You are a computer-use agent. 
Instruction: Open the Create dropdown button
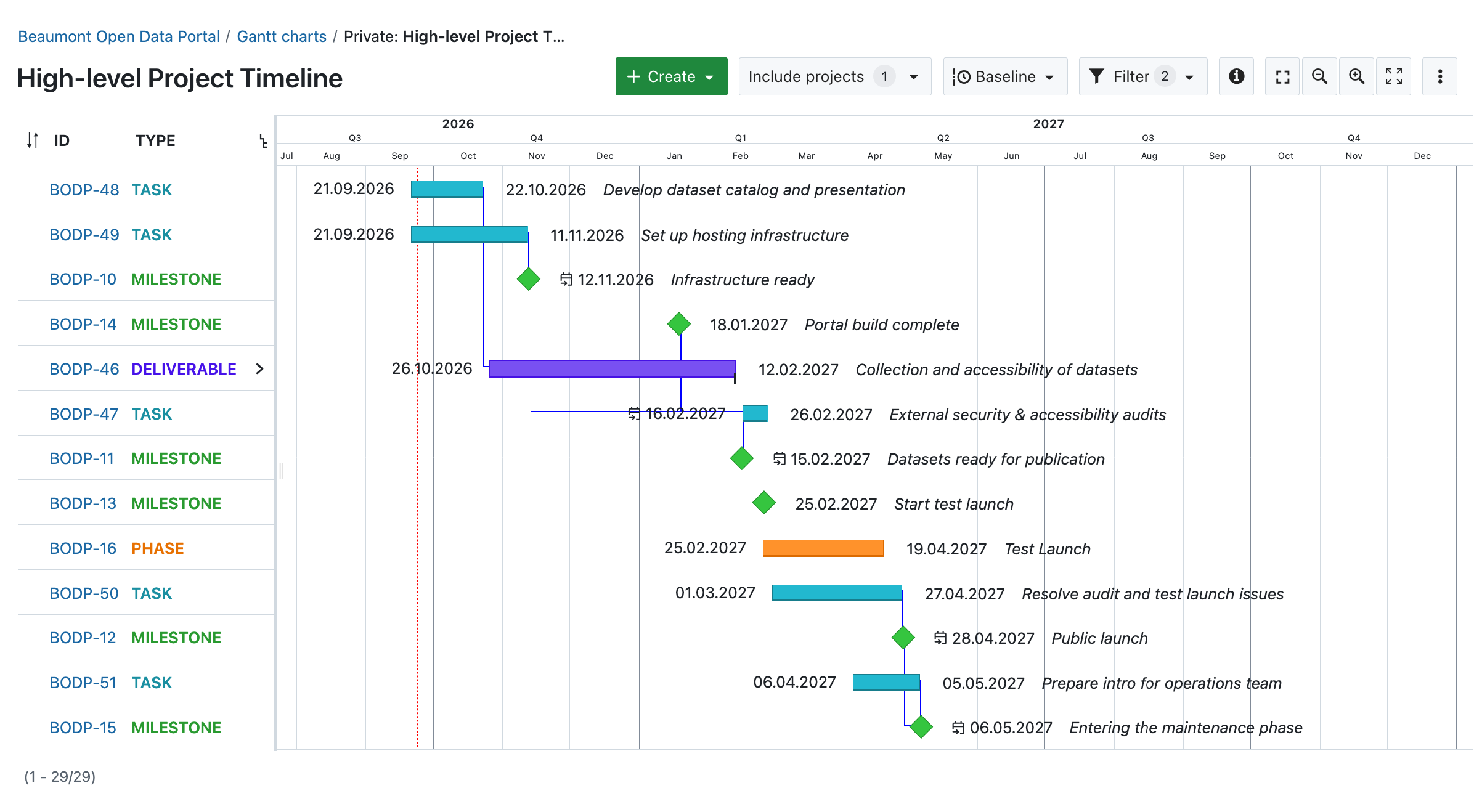(671, 76)
